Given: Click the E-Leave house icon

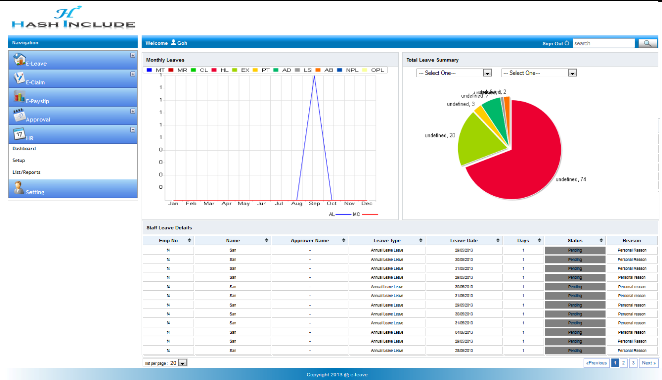Looking at the screenshot, I should pos(19,60).
